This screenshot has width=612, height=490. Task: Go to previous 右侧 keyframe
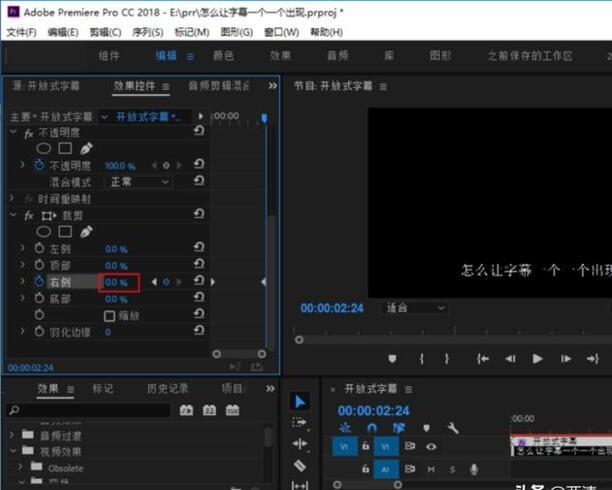pyautogui.click(x=154, y=282)
